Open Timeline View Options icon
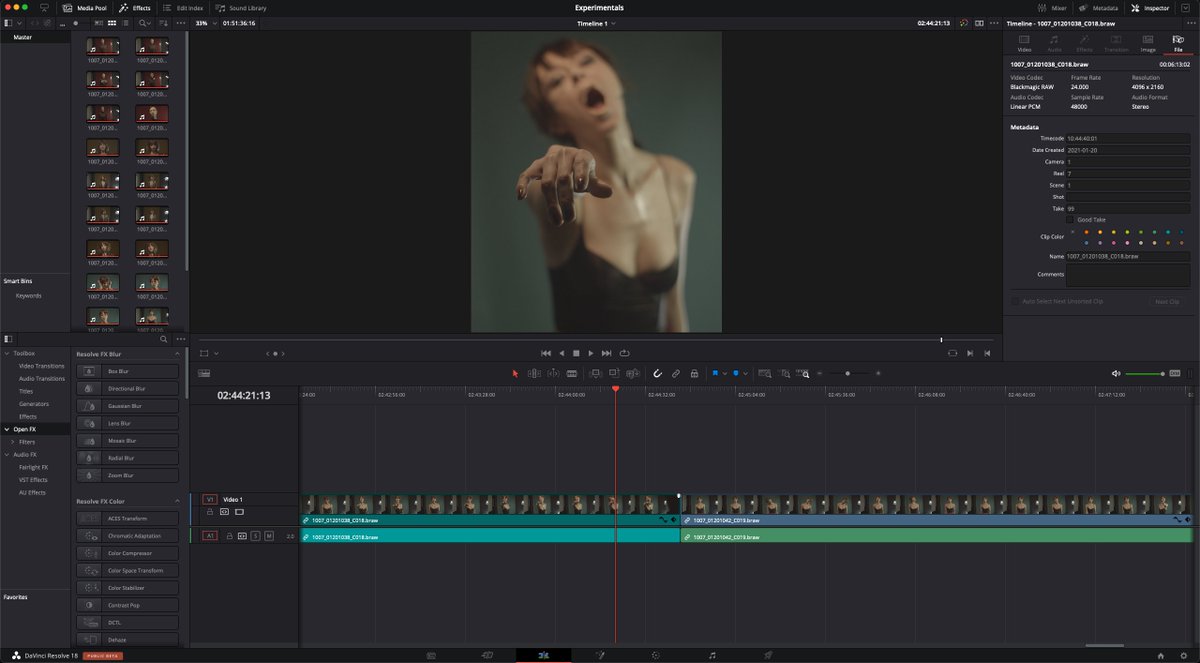 click(205, 373)
